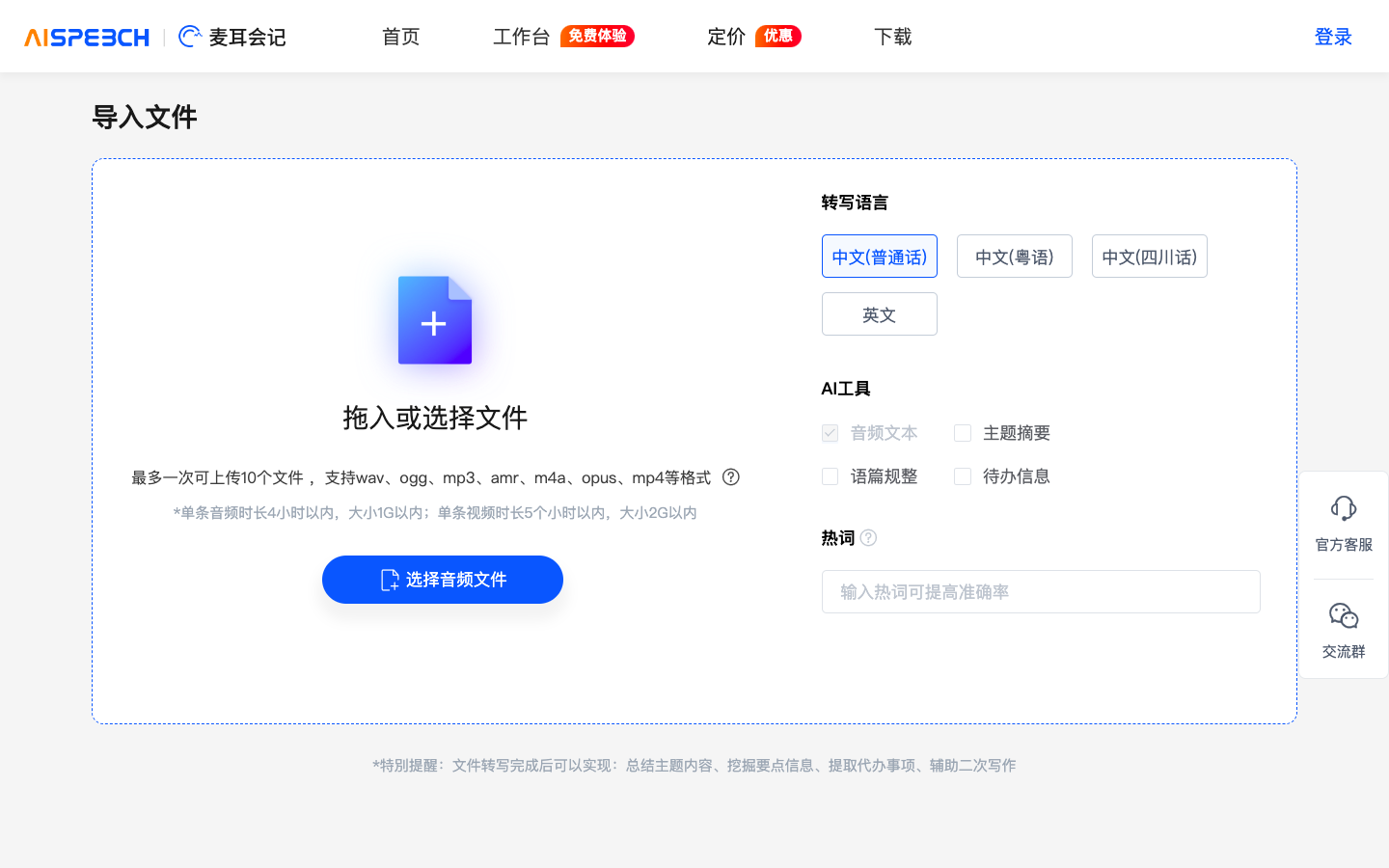Click the help icon after supported file formats
This screenshot has height=868, width=1389.
731,477
